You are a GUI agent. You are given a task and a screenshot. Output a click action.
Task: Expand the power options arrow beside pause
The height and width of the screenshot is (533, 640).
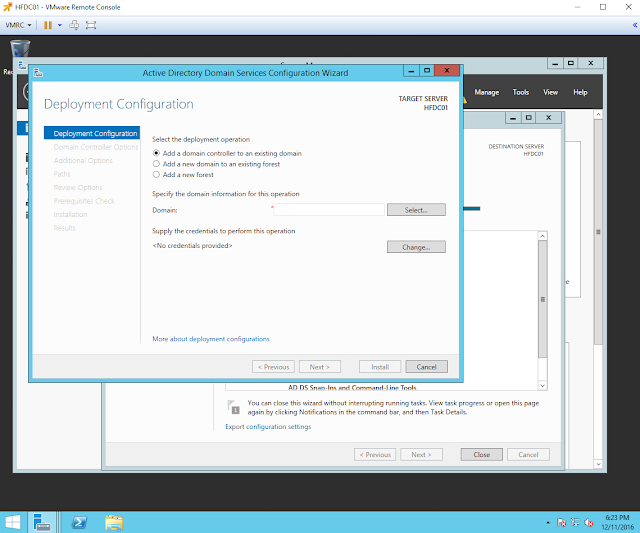point(60,25)
